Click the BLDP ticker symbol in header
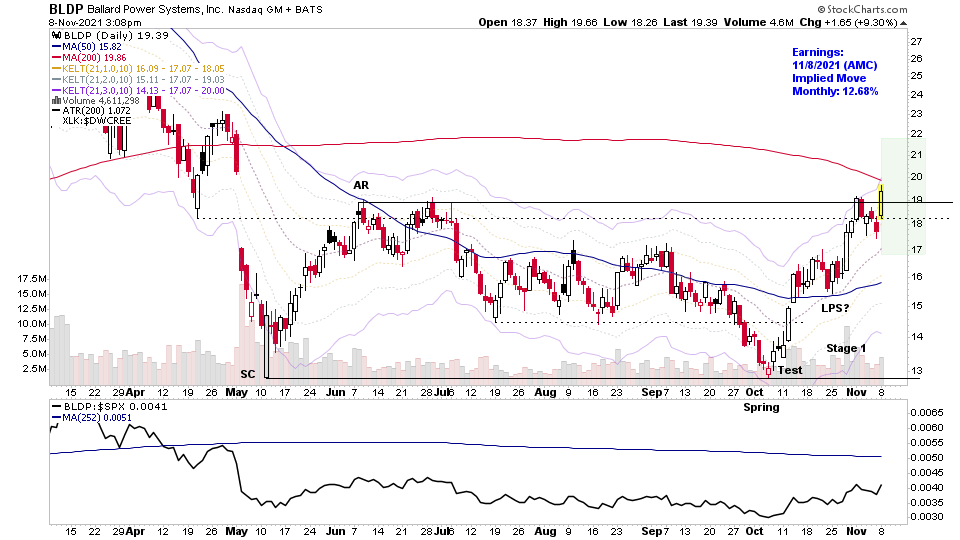Viewport: 960px width, 540px height. click(x=66, y=9)
